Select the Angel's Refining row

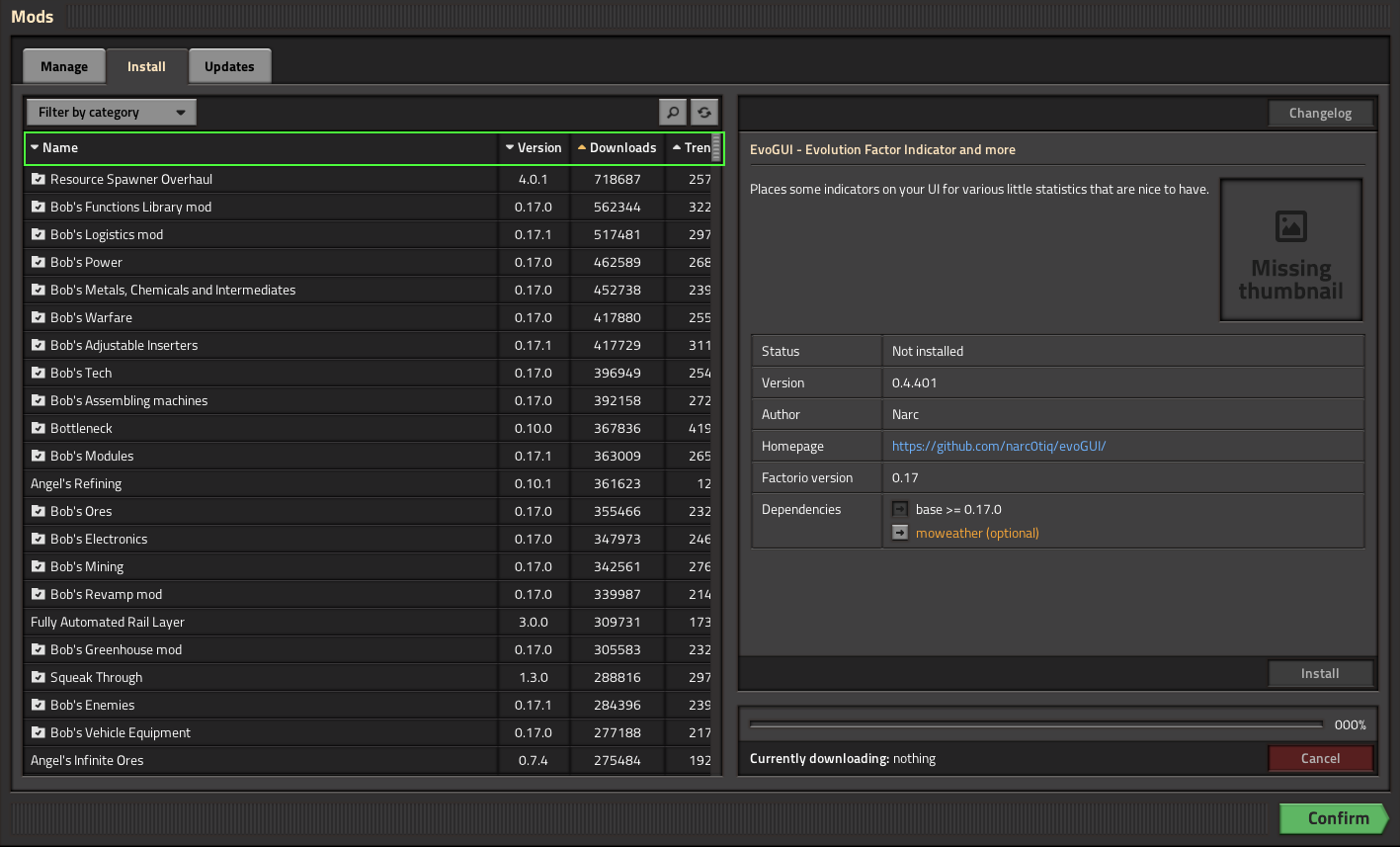point(368,483)
